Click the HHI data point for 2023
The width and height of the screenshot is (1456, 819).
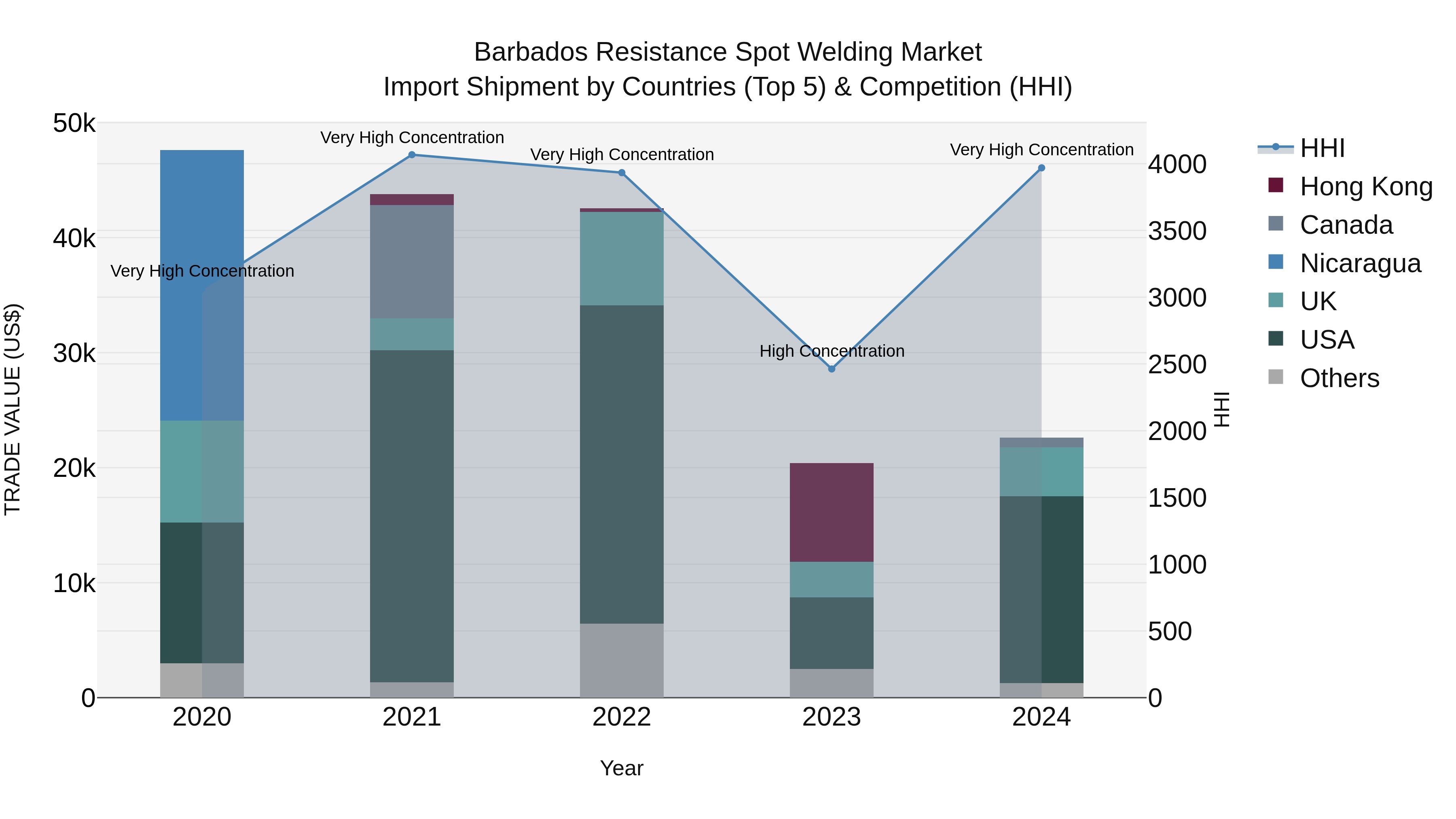point(832,369)
